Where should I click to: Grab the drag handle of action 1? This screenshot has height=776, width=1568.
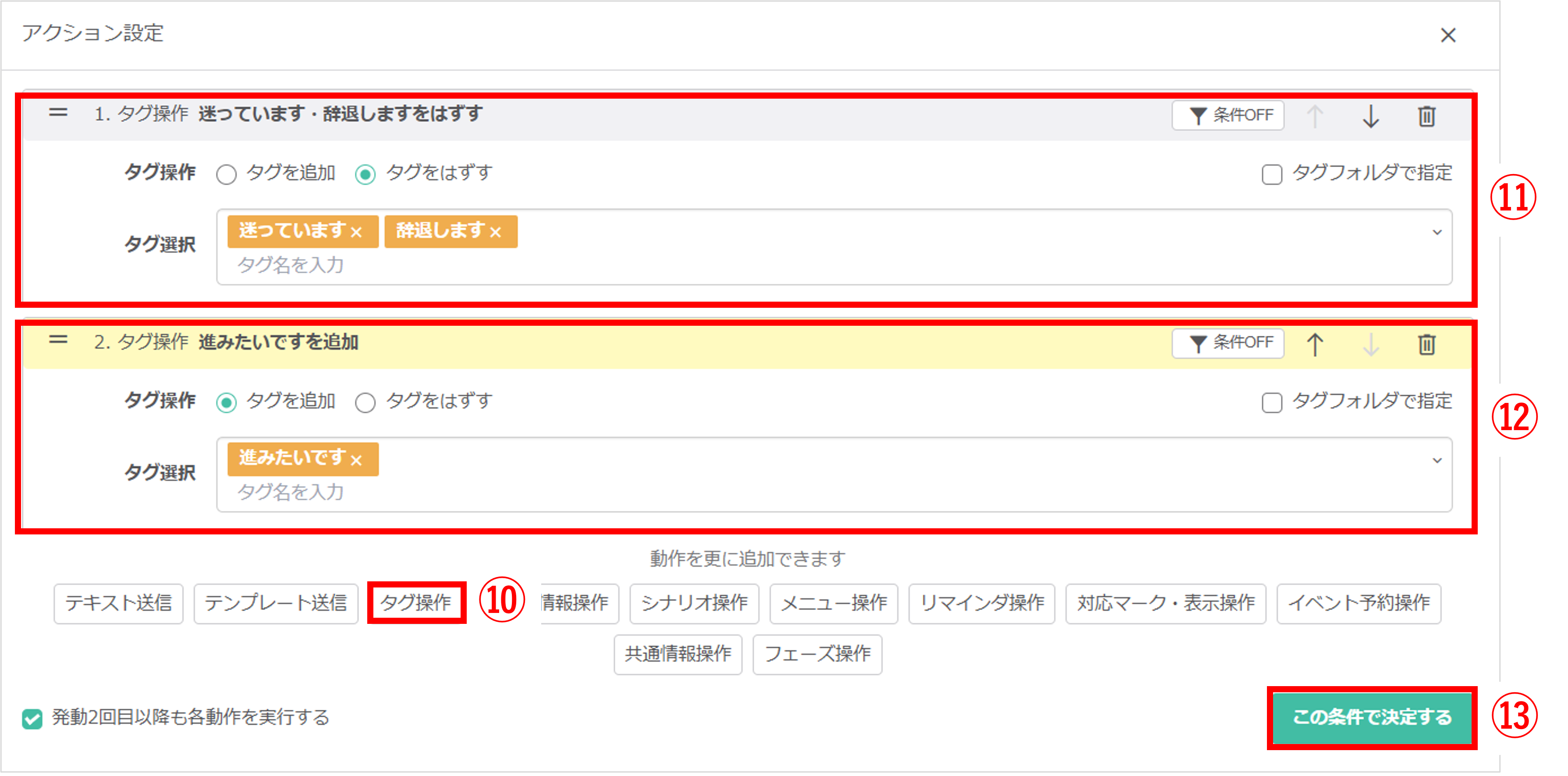click(x=58, y=113)
